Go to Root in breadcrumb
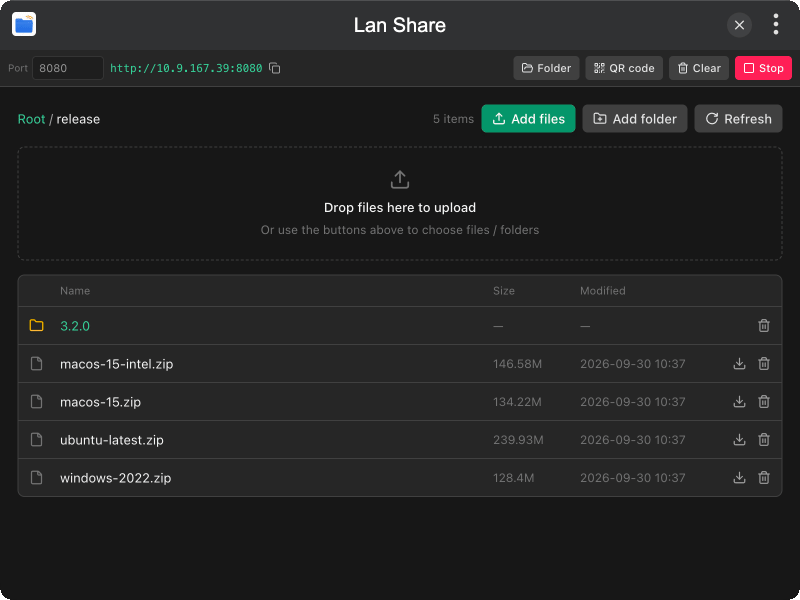 pyautogui.click(x=32, y=119)
